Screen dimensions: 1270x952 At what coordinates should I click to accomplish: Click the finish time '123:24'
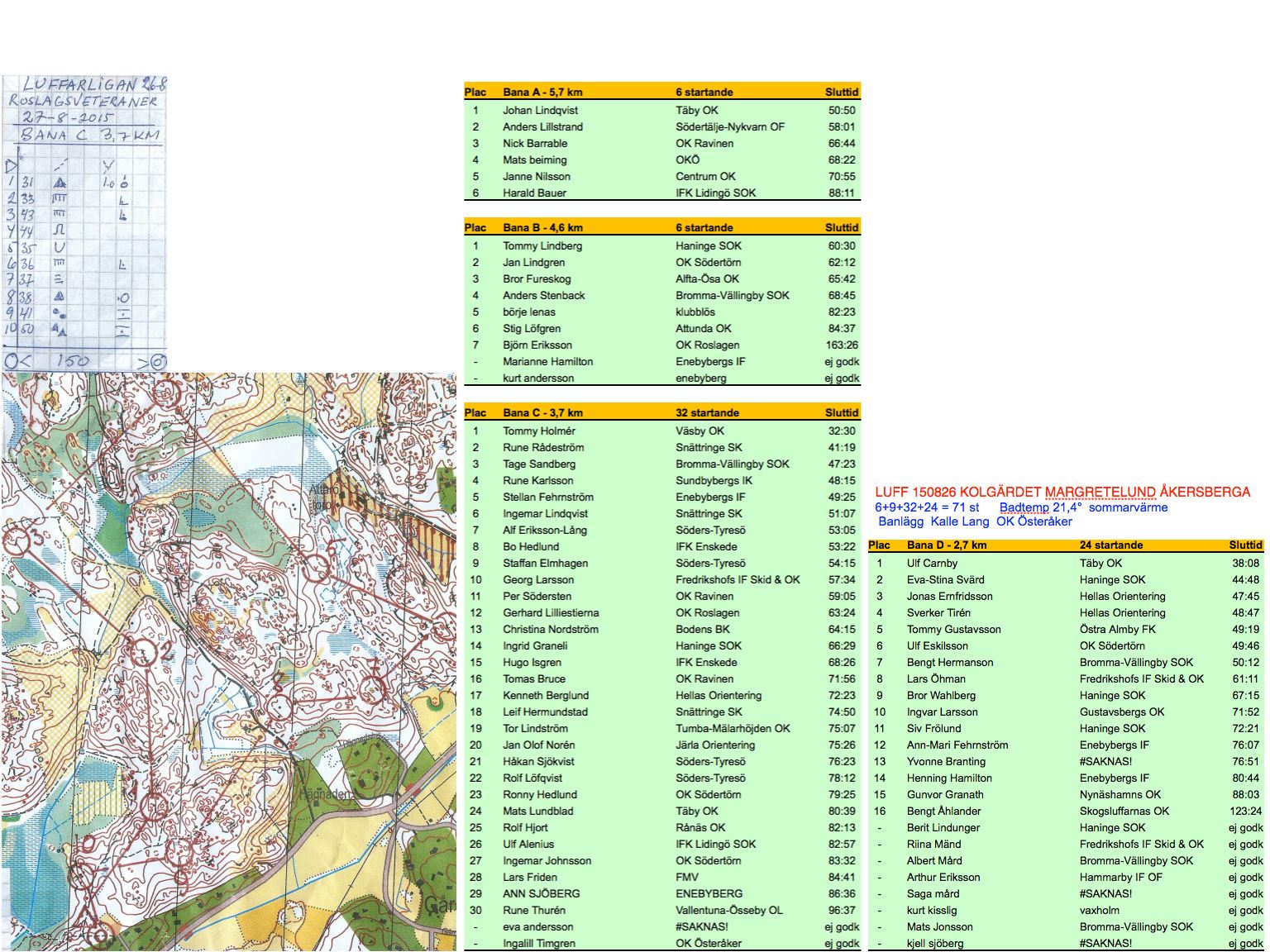tap(1245, 811)
